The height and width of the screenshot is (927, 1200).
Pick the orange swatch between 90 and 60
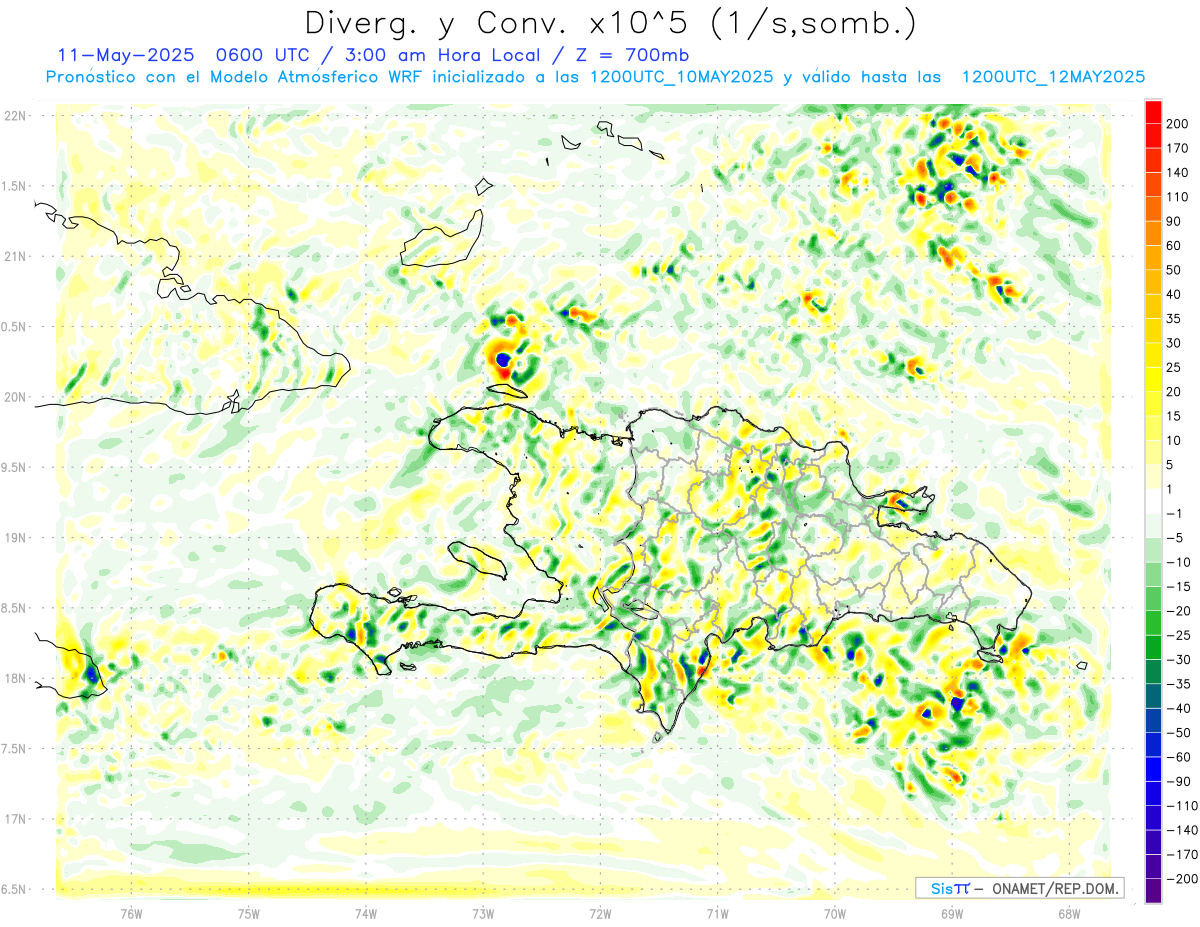click(1153, 234)
